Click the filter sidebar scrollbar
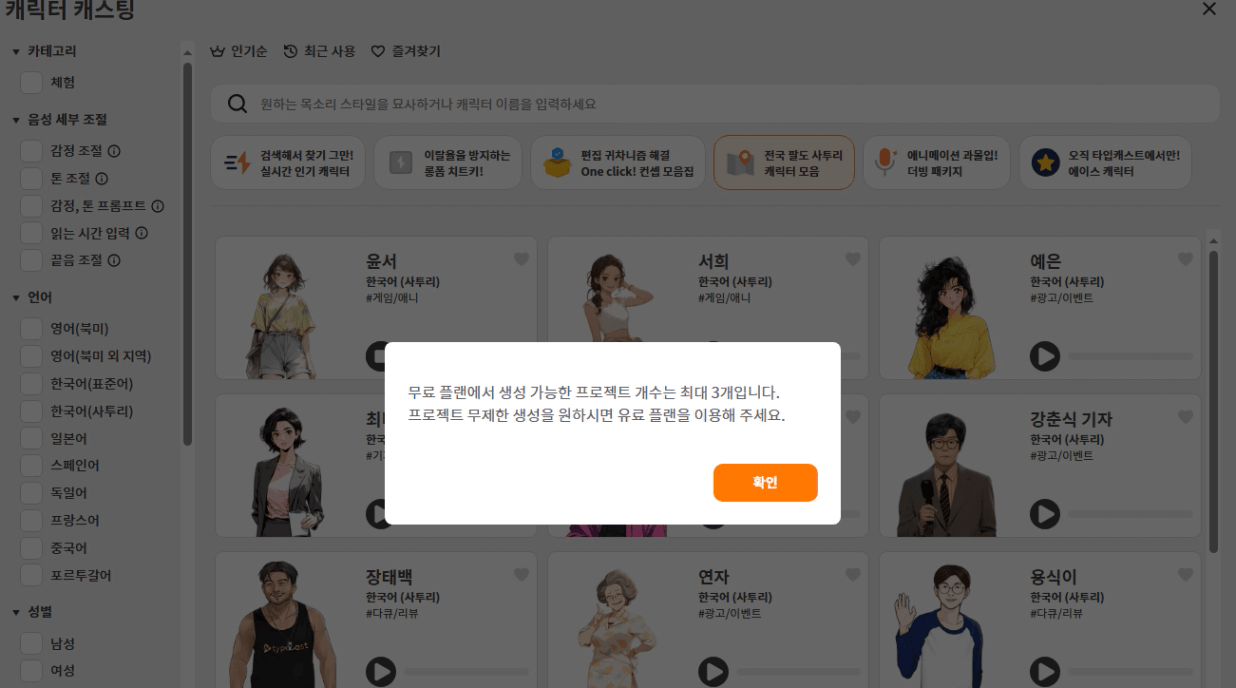 tap(187, 254)
